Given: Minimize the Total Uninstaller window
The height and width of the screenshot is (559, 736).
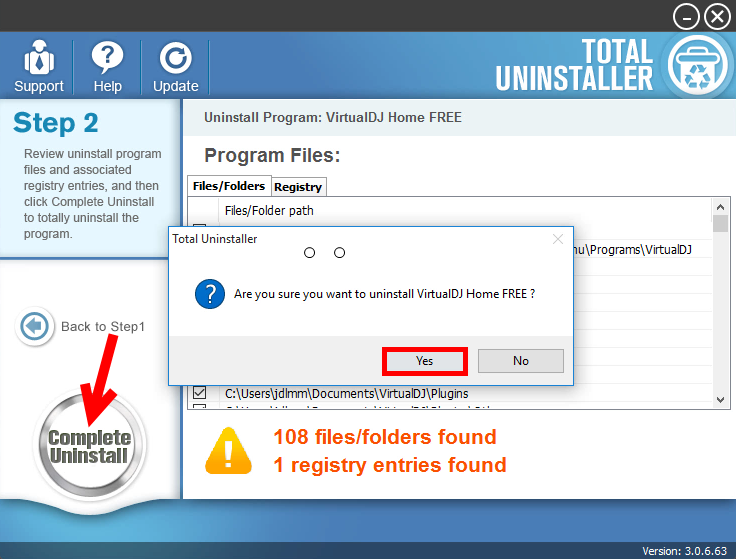Looking at the screenshot, I should coord(686,17).
